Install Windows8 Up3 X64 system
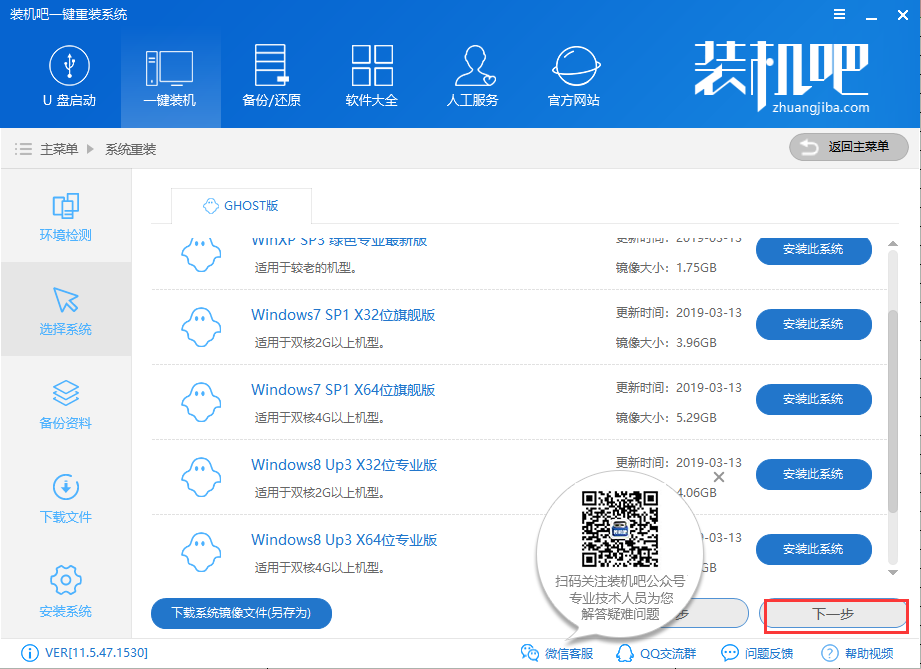The image size is (921, 669). (814, 549)
